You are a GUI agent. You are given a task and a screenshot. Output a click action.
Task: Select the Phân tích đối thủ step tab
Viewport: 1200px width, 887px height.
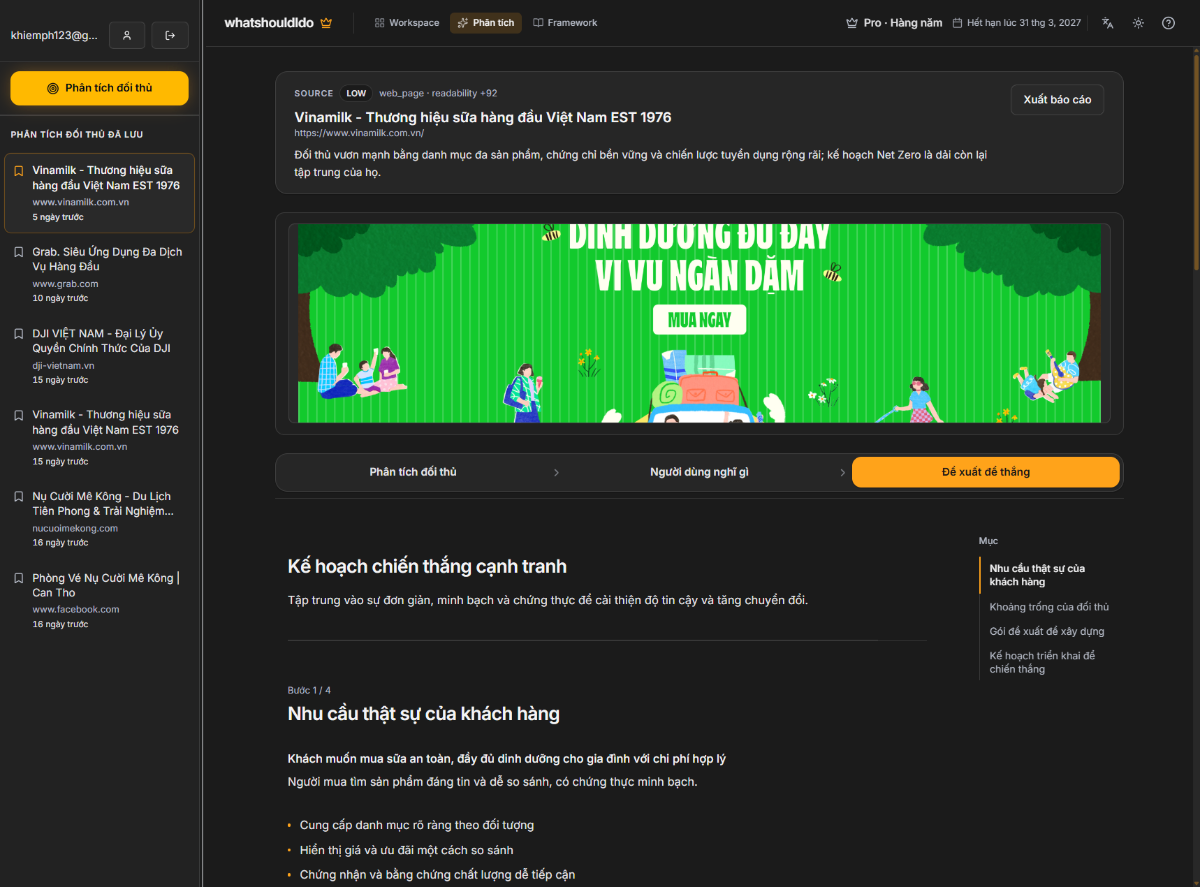(413, 472)
